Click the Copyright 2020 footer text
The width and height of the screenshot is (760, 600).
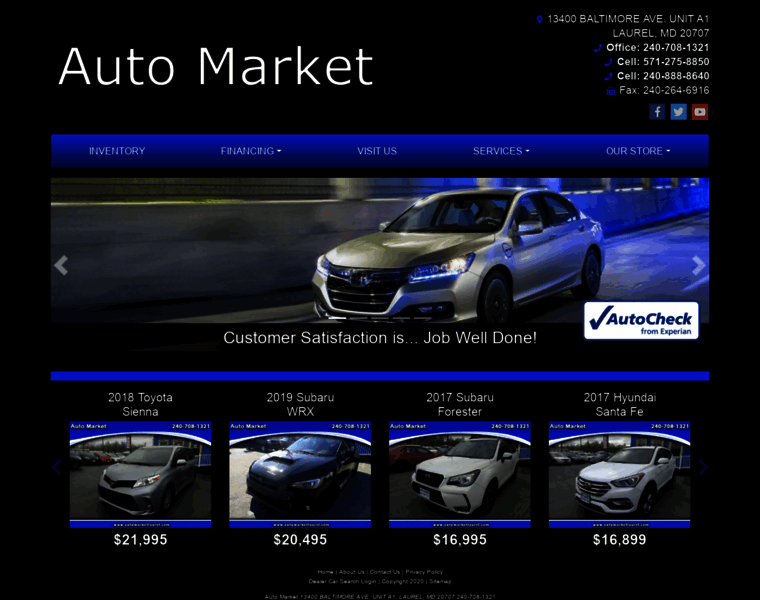point(403,581)
